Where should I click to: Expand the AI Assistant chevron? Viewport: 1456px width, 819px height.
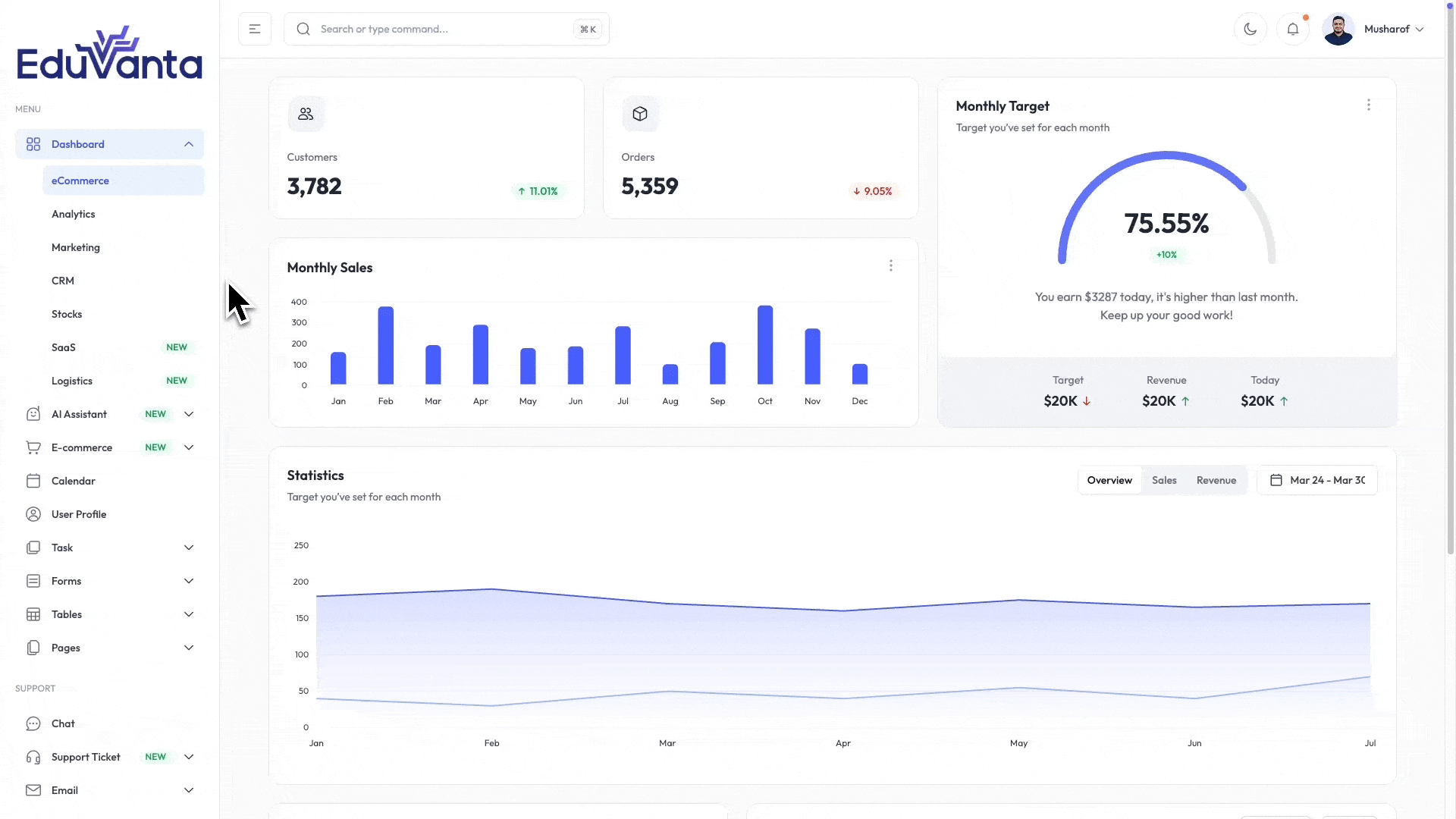(x=189, y=414)
